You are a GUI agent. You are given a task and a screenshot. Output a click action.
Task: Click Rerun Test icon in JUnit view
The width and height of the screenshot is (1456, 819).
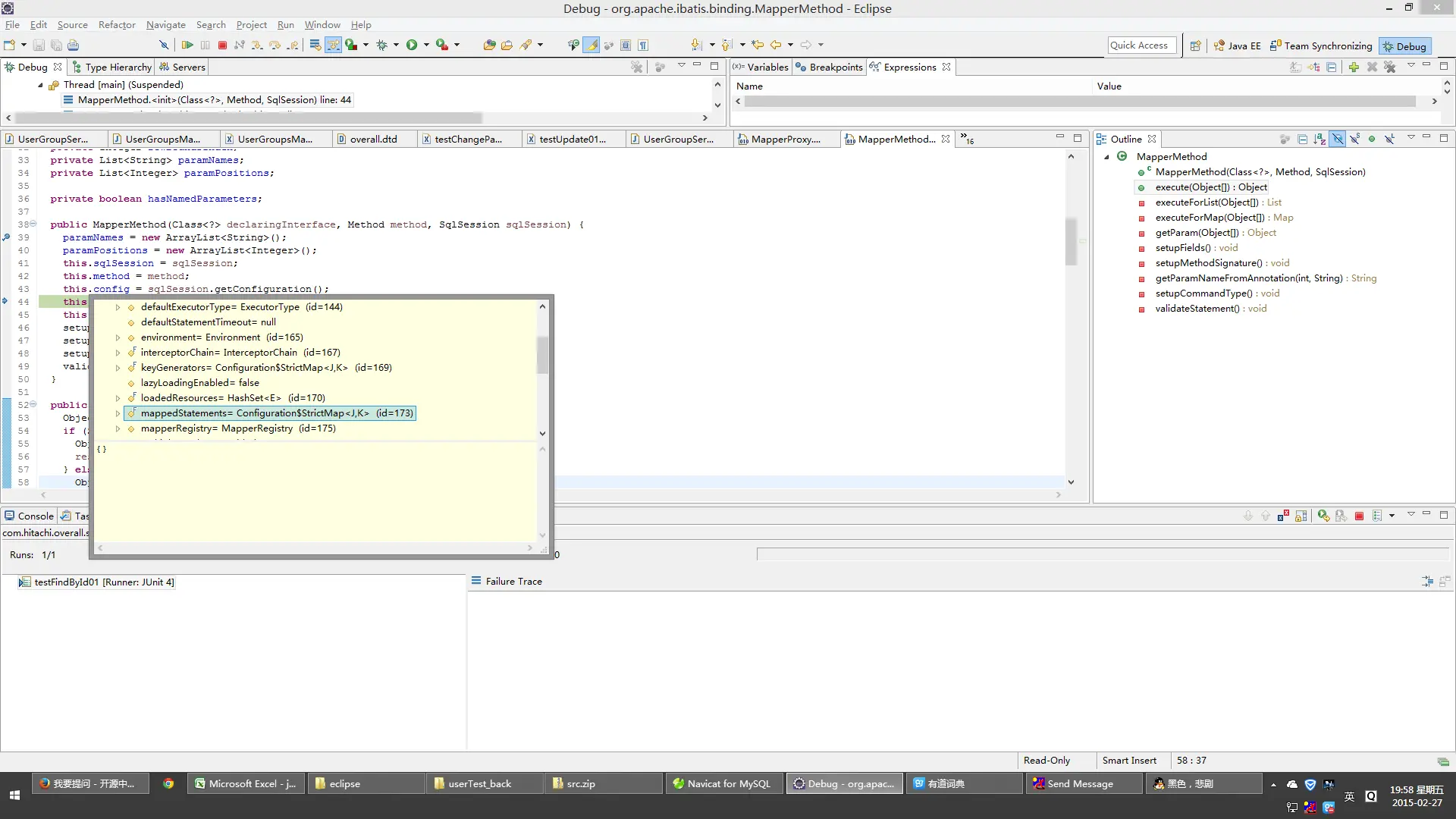tap(1323, 516)
